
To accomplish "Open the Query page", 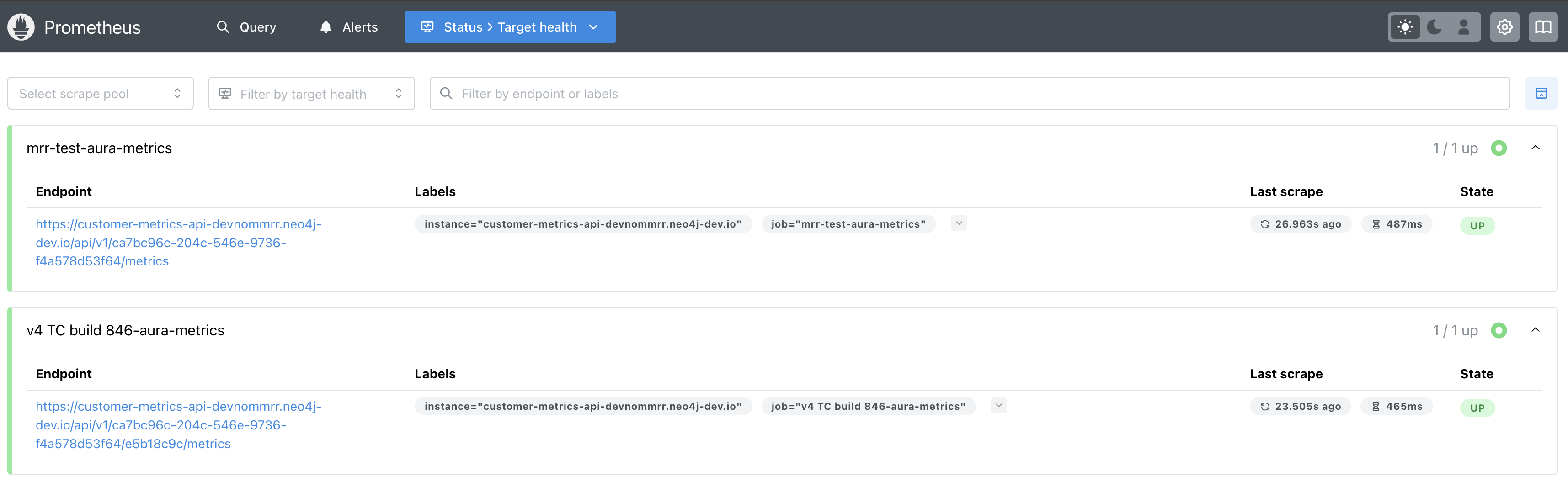I will click(x=246, y=27).
